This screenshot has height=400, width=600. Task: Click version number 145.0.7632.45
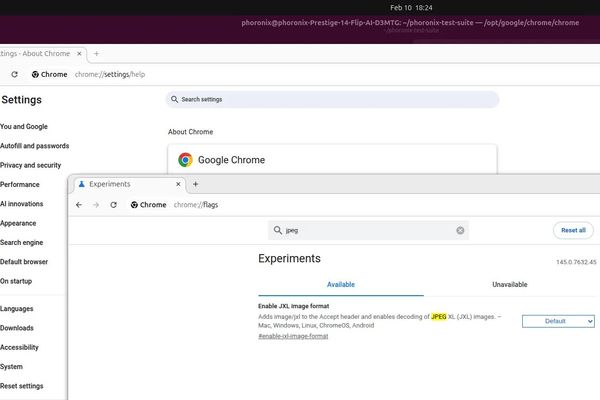[x=576, y=262]
